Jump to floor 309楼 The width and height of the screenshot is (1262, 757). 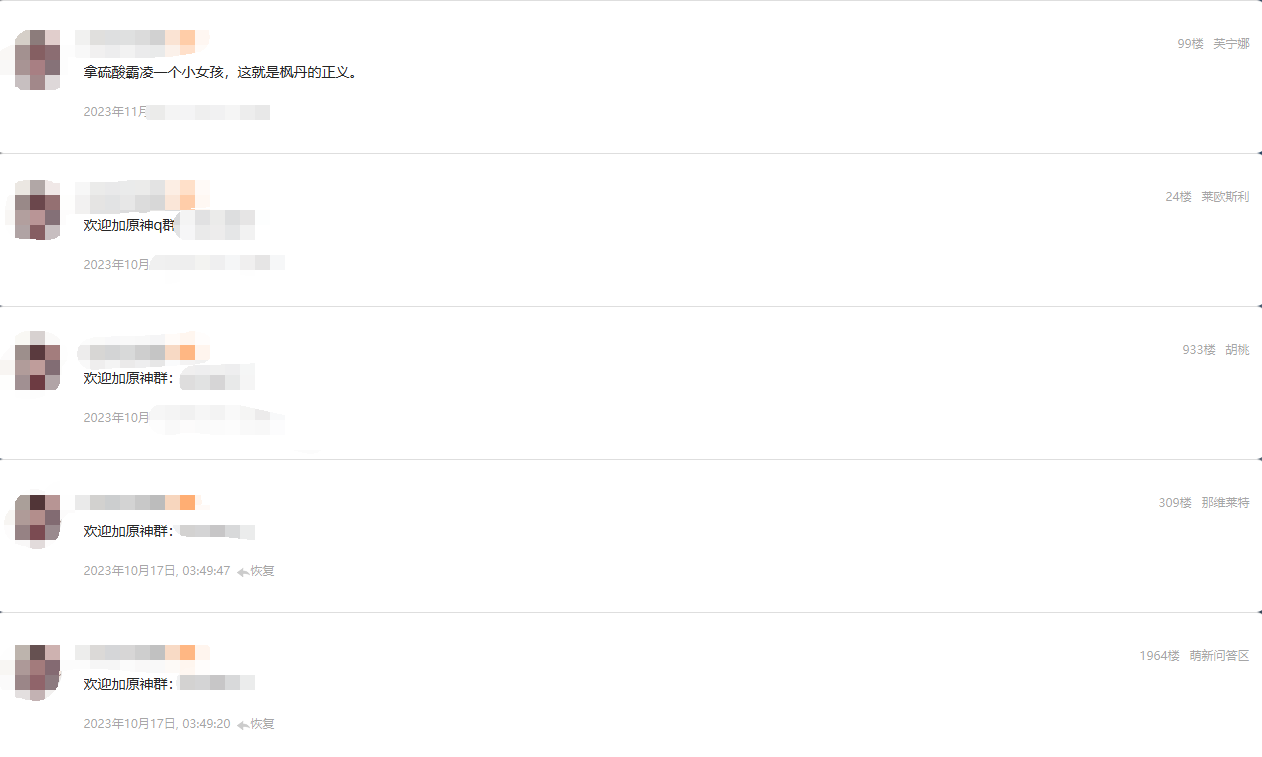[x=1175, y=503]
